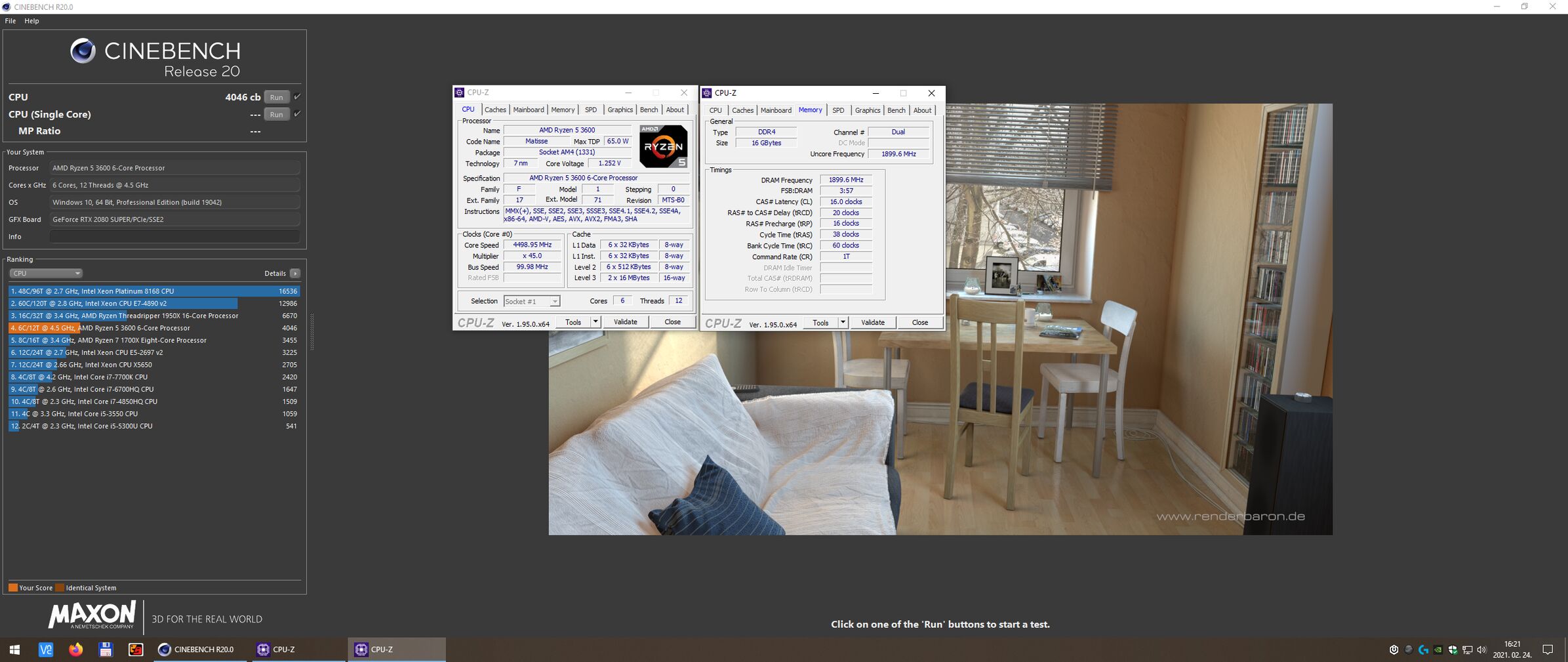
Task: Click the CAS# Latency value 16.0 clocks
Action: click(x=846, y=201)
